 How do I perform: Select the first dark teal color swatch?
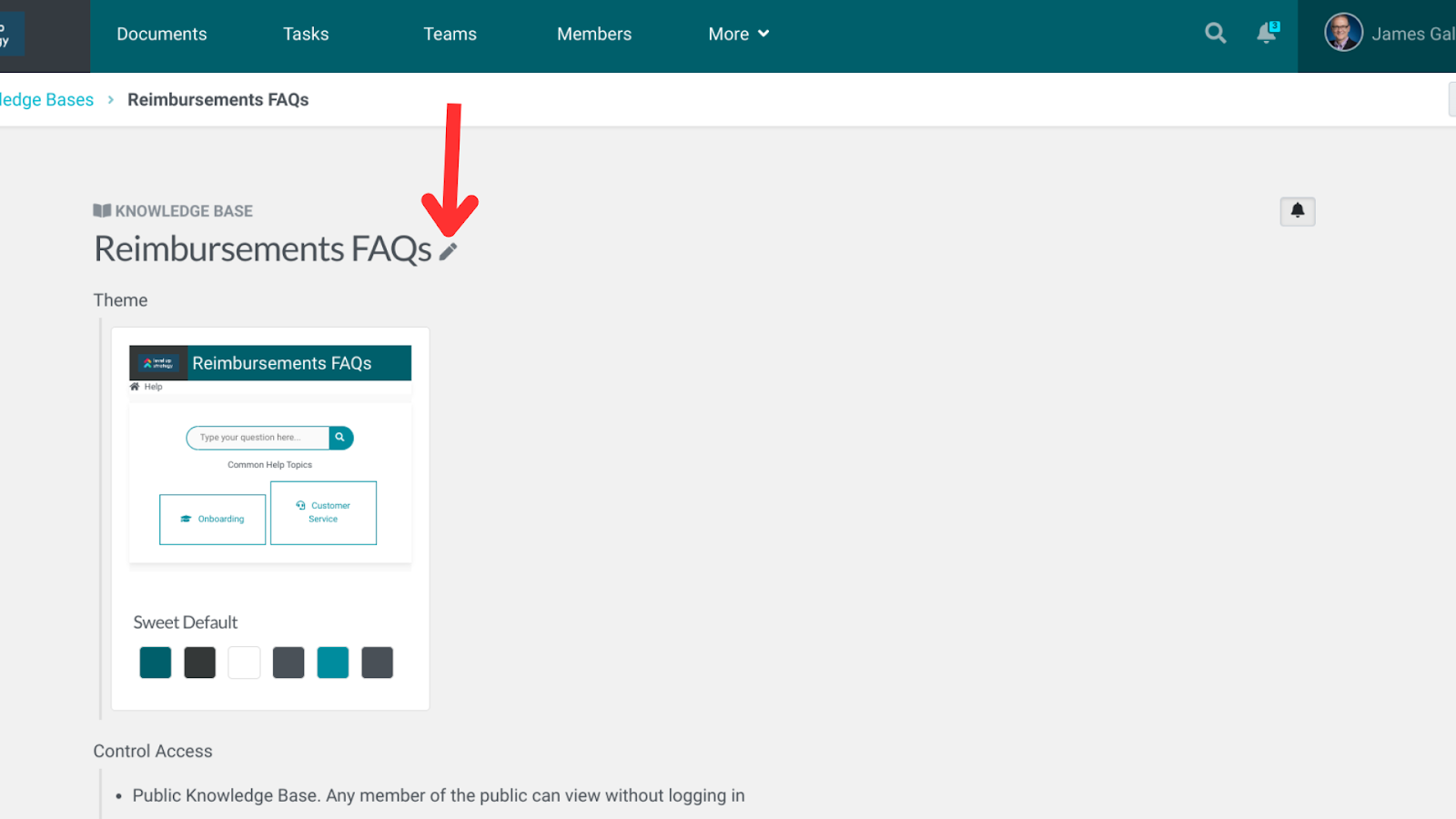click(x=156, y=662)
